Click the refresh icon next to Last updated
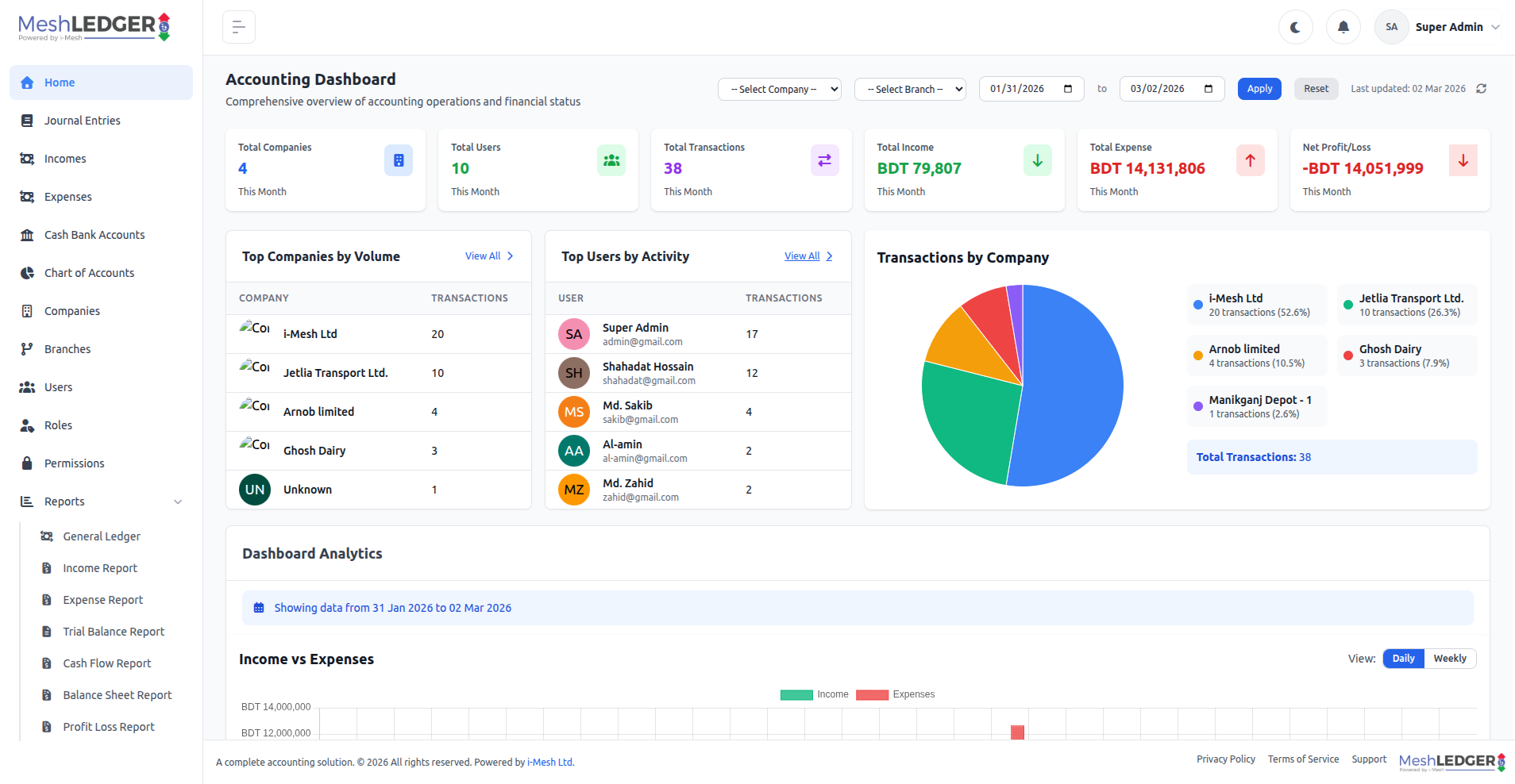 coord(1481,89)
